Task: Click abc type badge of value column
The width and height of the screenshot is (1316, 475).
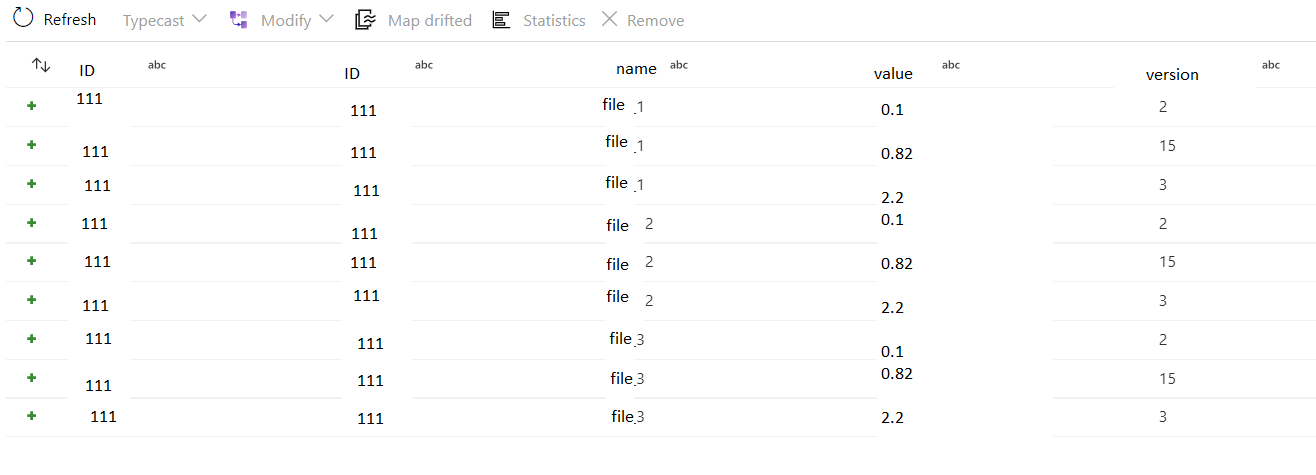Action: 951,65
